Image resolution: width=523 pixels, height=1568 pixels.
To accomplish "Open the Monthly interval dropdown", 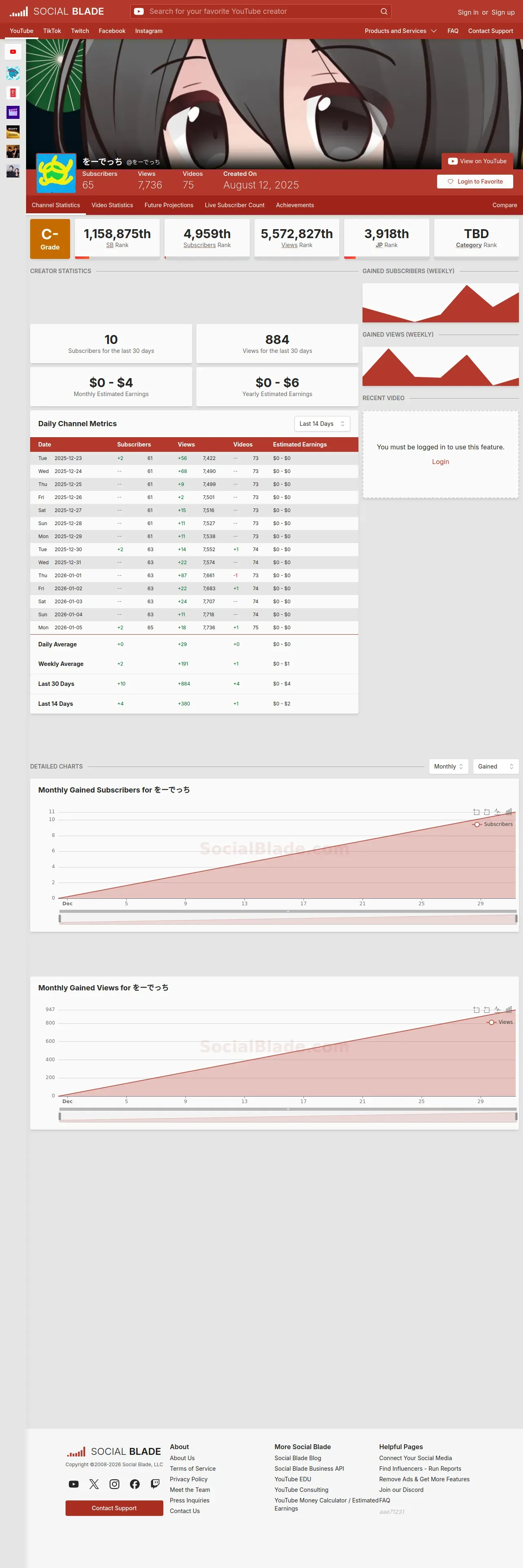I will pos(449,766).
